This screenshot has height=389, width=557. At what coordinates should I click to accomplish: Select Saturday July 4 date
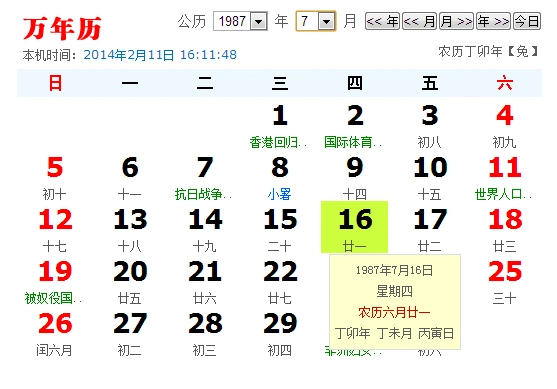click(x=504, y=125)
